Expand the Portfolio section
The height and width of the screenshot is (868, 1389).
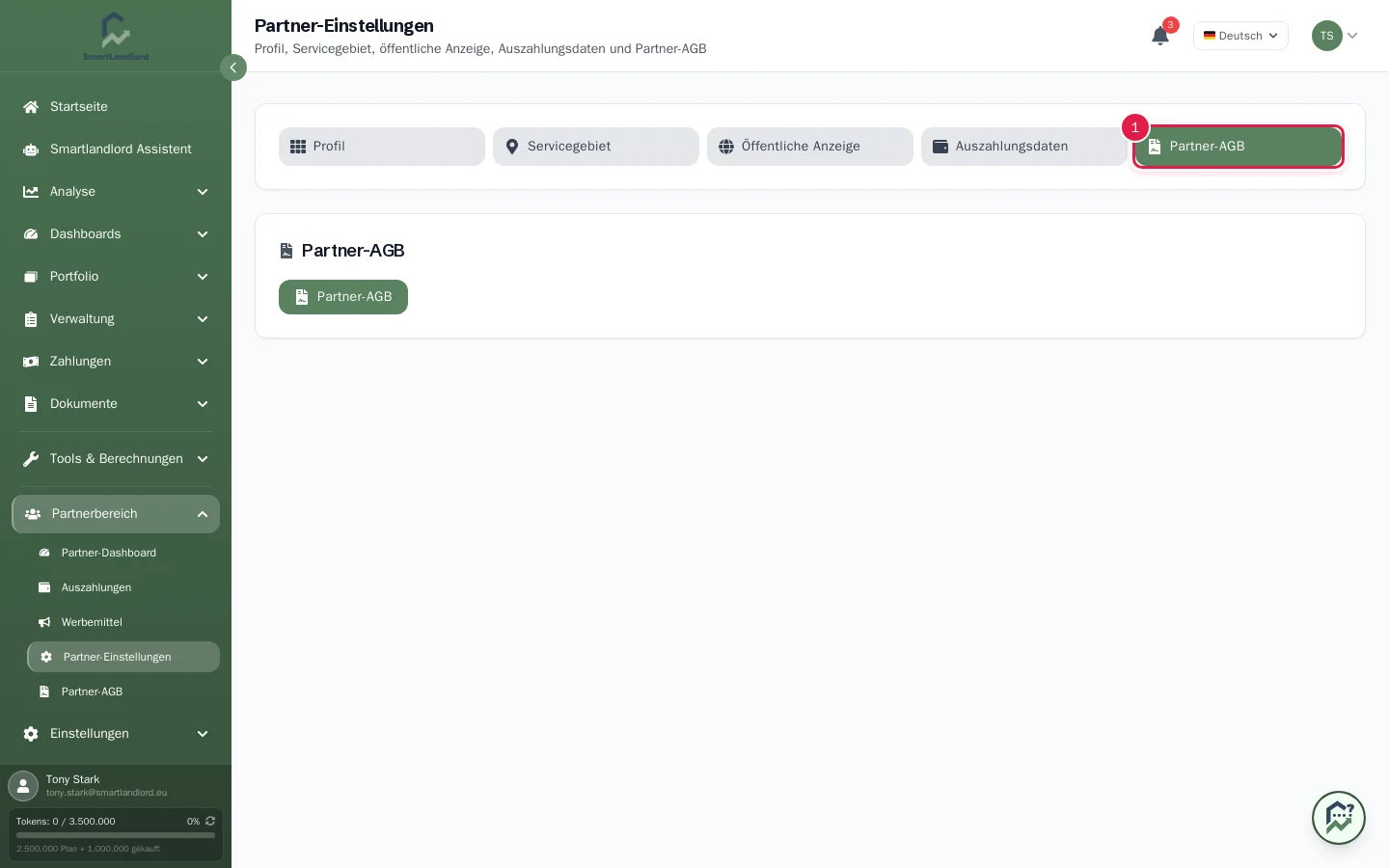(116, 277)
